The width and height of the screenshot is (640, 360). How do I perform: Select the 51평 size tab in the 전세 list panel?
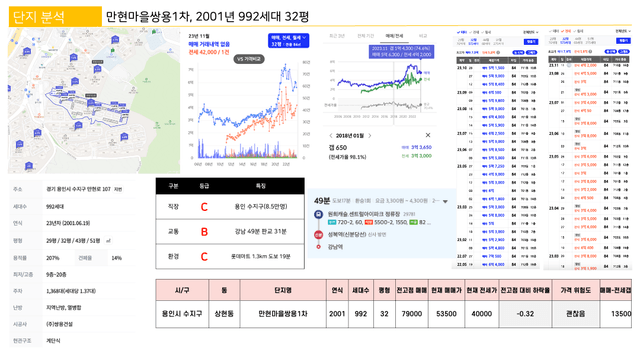coord(591,41)
